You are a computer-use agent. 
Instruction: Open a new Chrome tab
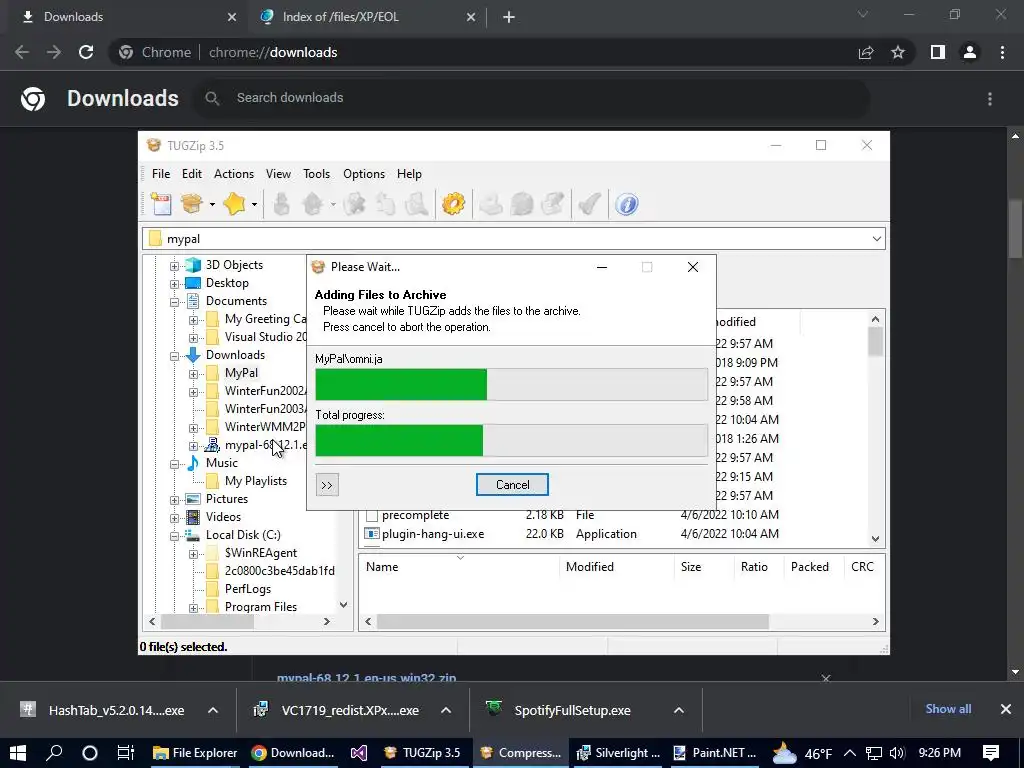tap(509, 17)
